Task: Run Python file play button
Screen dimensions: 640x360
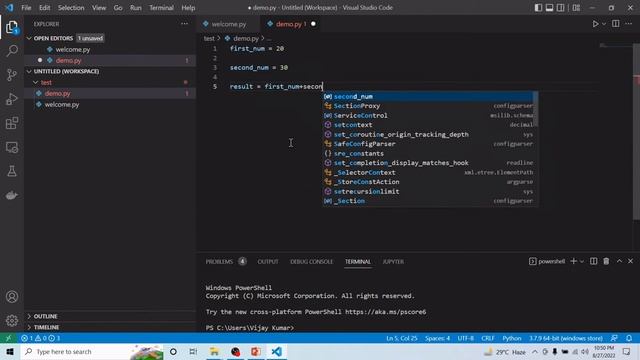Action: [x=595, y=24]
